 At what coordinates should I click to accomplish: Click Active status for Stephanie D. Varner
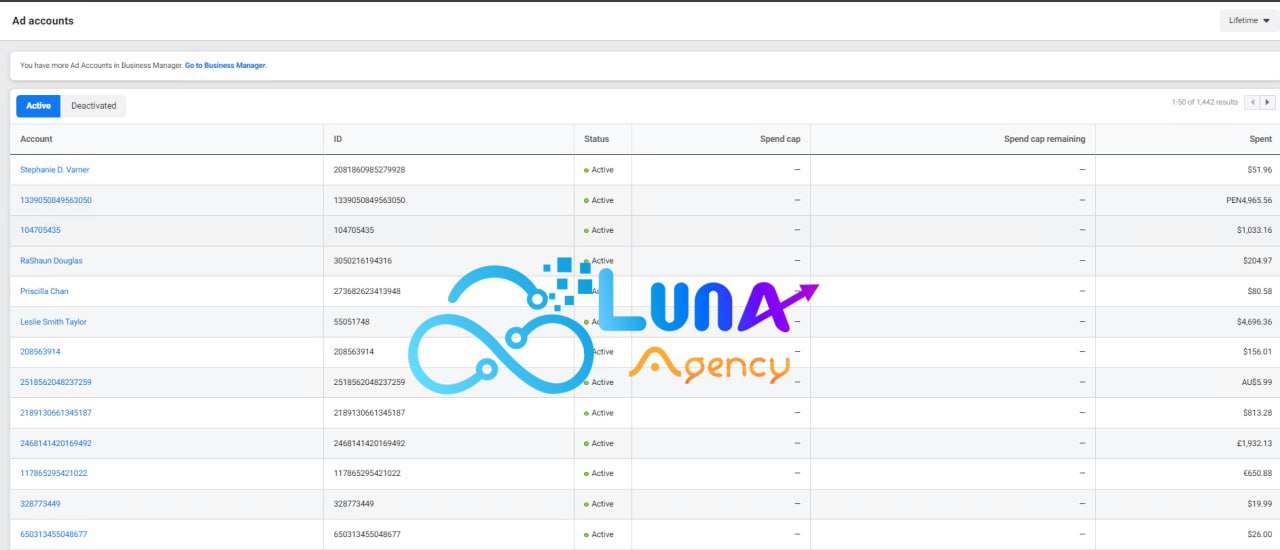[x=599, y=170]
